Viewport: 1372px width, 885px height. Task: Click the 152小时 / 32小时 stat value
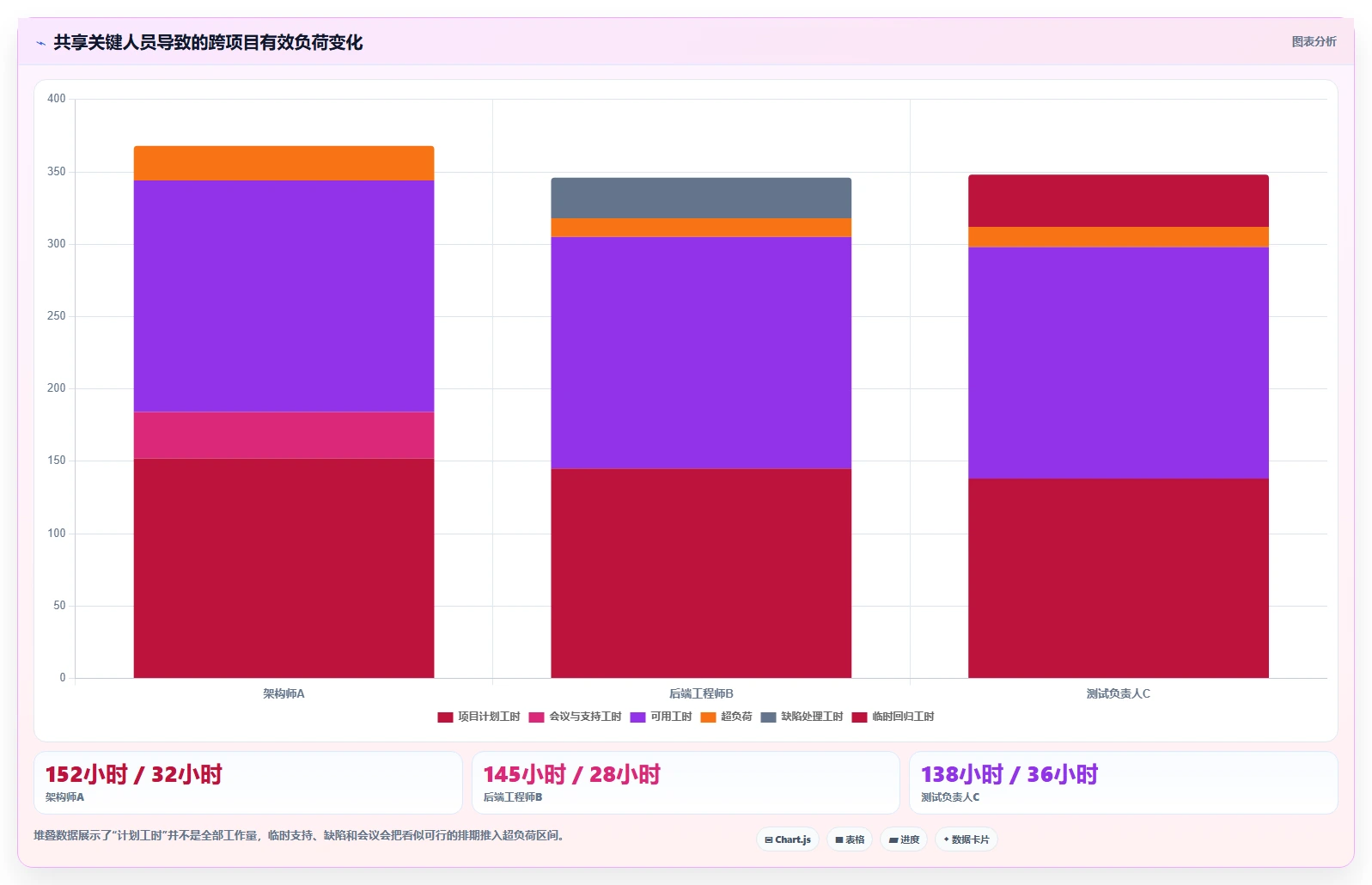133,774
